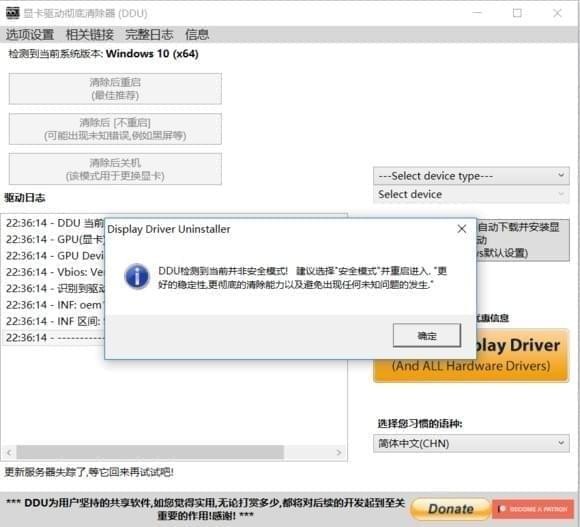This screenshot has width=580, height=527.
Task: Open the 选项设置 menu
Action: coord(30,35)
